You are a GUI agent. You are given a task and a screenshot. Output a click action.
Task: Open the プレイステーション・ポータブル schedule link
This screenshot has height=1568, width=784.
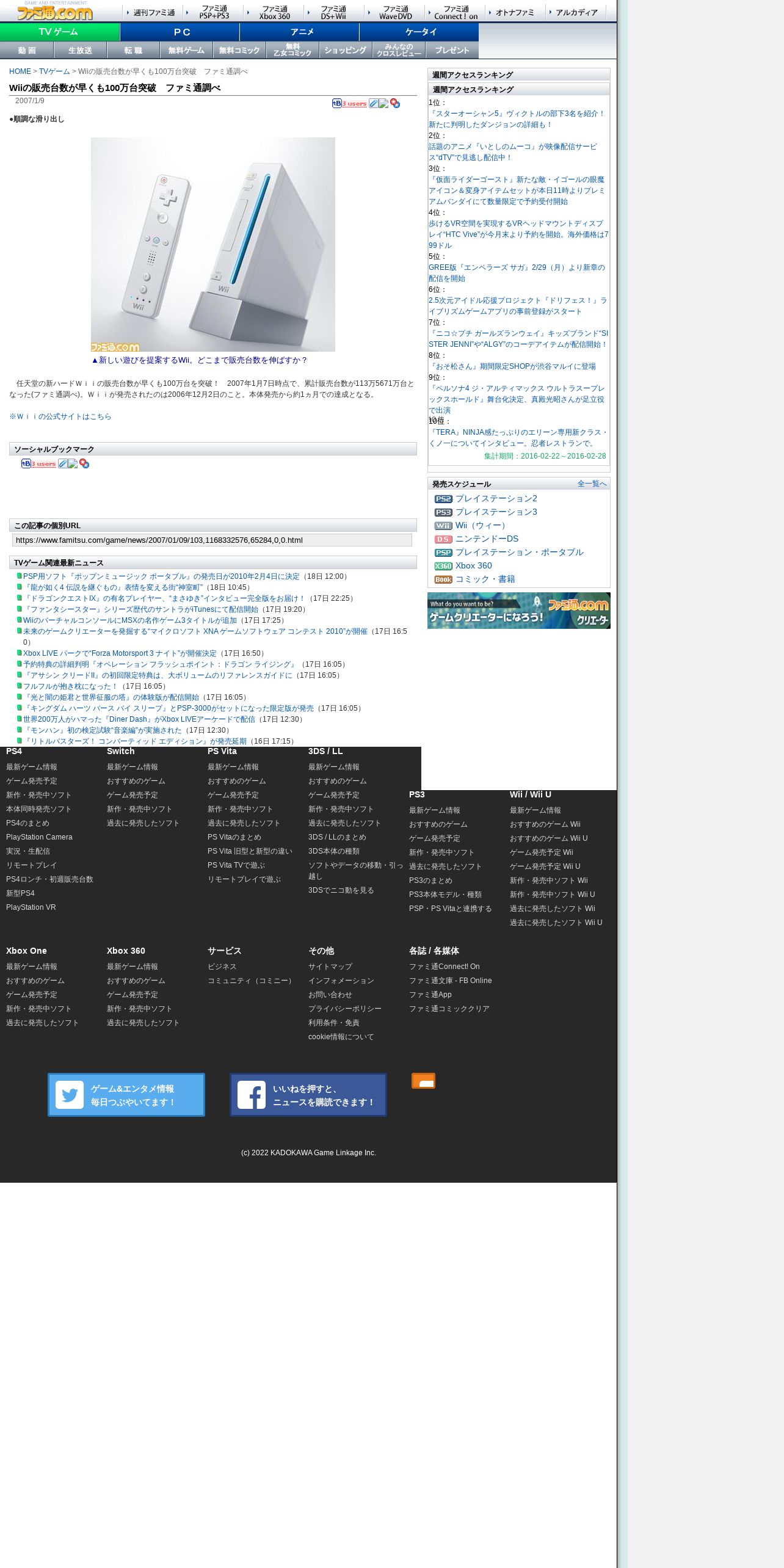[519, 553]
